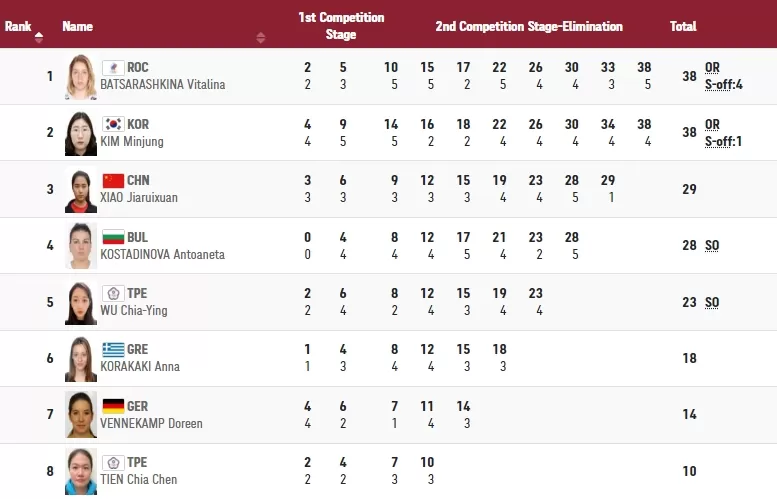Image resolution: width=777 pixels, height=499 pixels.
Task: Click the Germany flag icon
Action: pyautogui.click(x=113, y=406)
